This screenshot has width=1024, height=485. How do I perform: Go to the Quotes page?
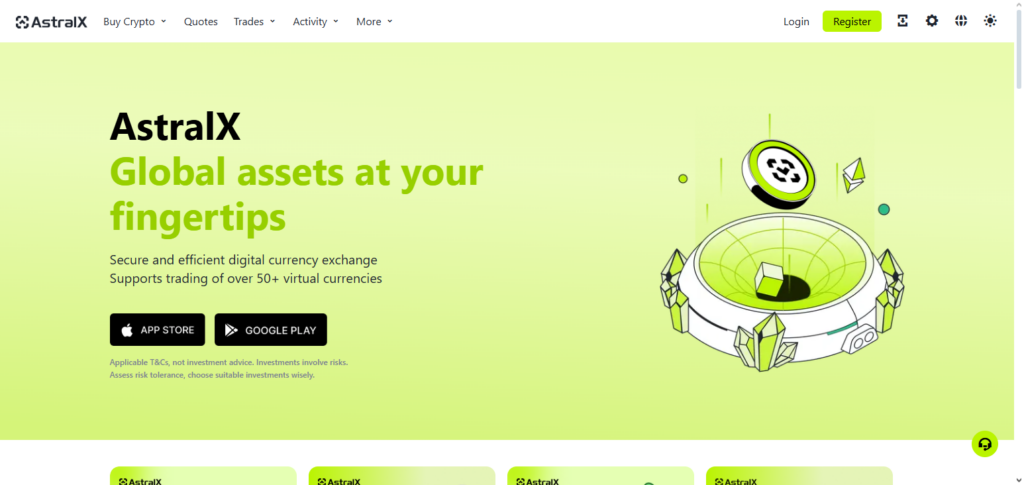[x=200, y=22]
